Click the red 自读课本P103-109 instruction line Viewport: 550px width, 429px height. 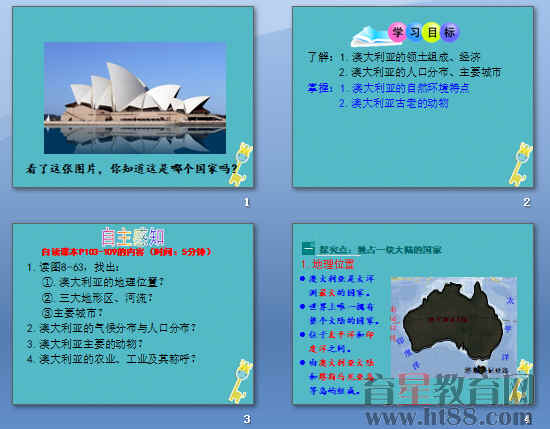(x=126, y=252)
